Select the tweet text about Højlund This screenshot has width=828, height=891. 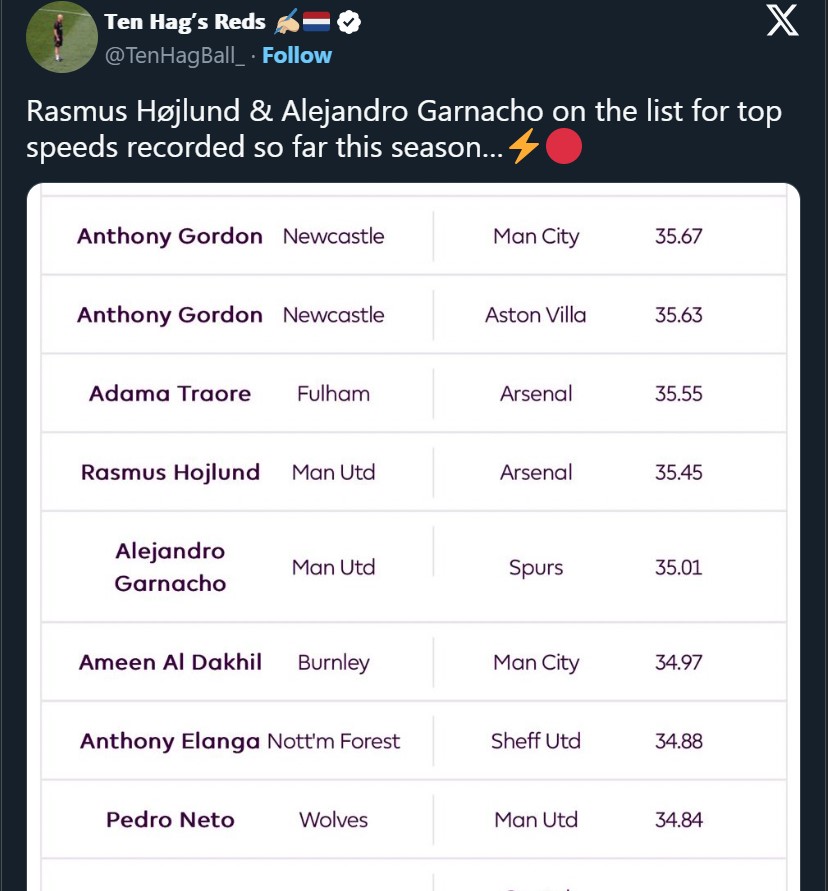click(x=404, y=128)
